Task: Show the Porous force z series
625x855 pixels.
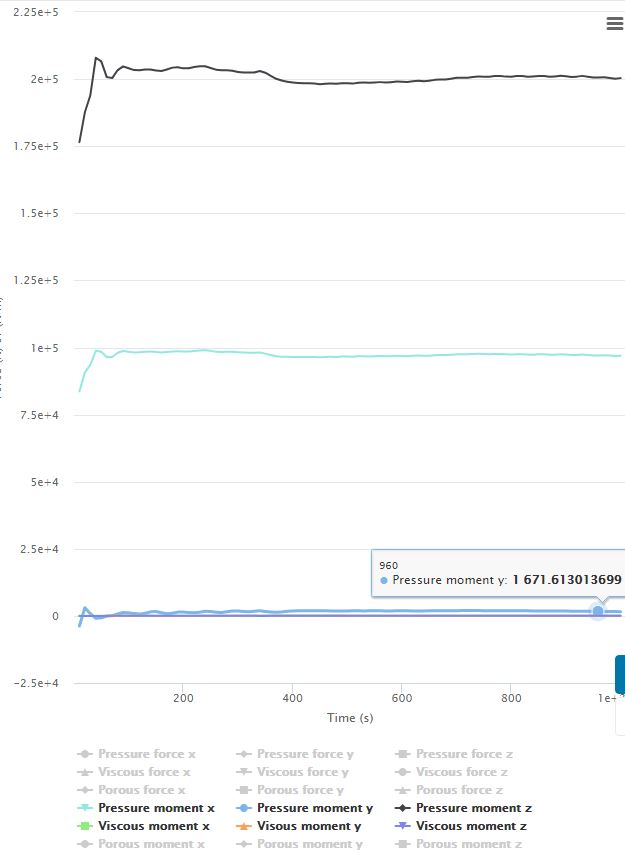Action: (x=459, y=790)
